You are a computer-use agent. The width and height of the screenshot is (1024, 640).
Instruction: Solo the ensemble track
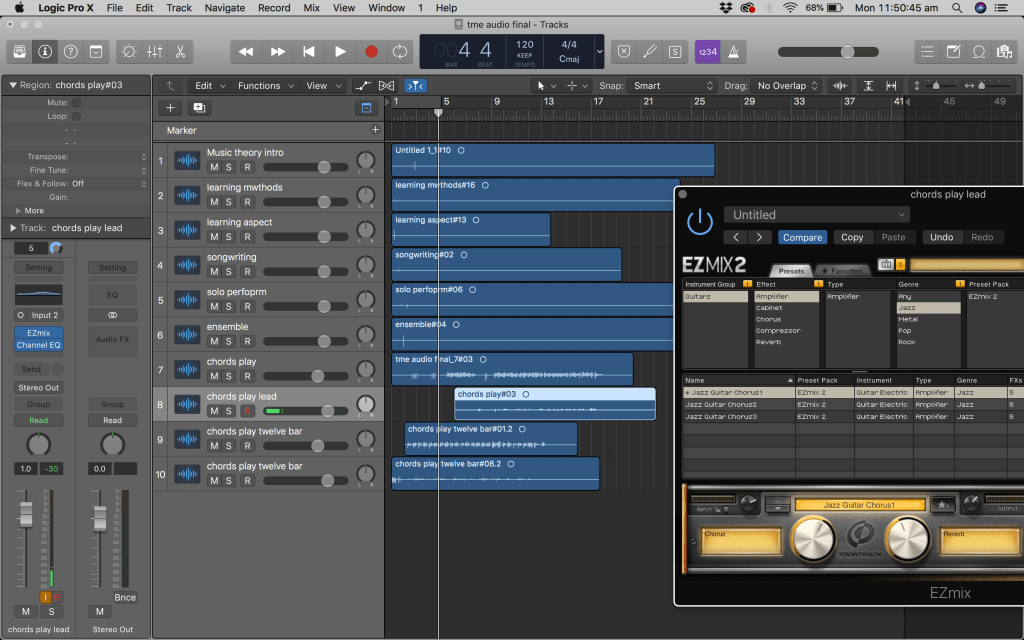(229, 341)
